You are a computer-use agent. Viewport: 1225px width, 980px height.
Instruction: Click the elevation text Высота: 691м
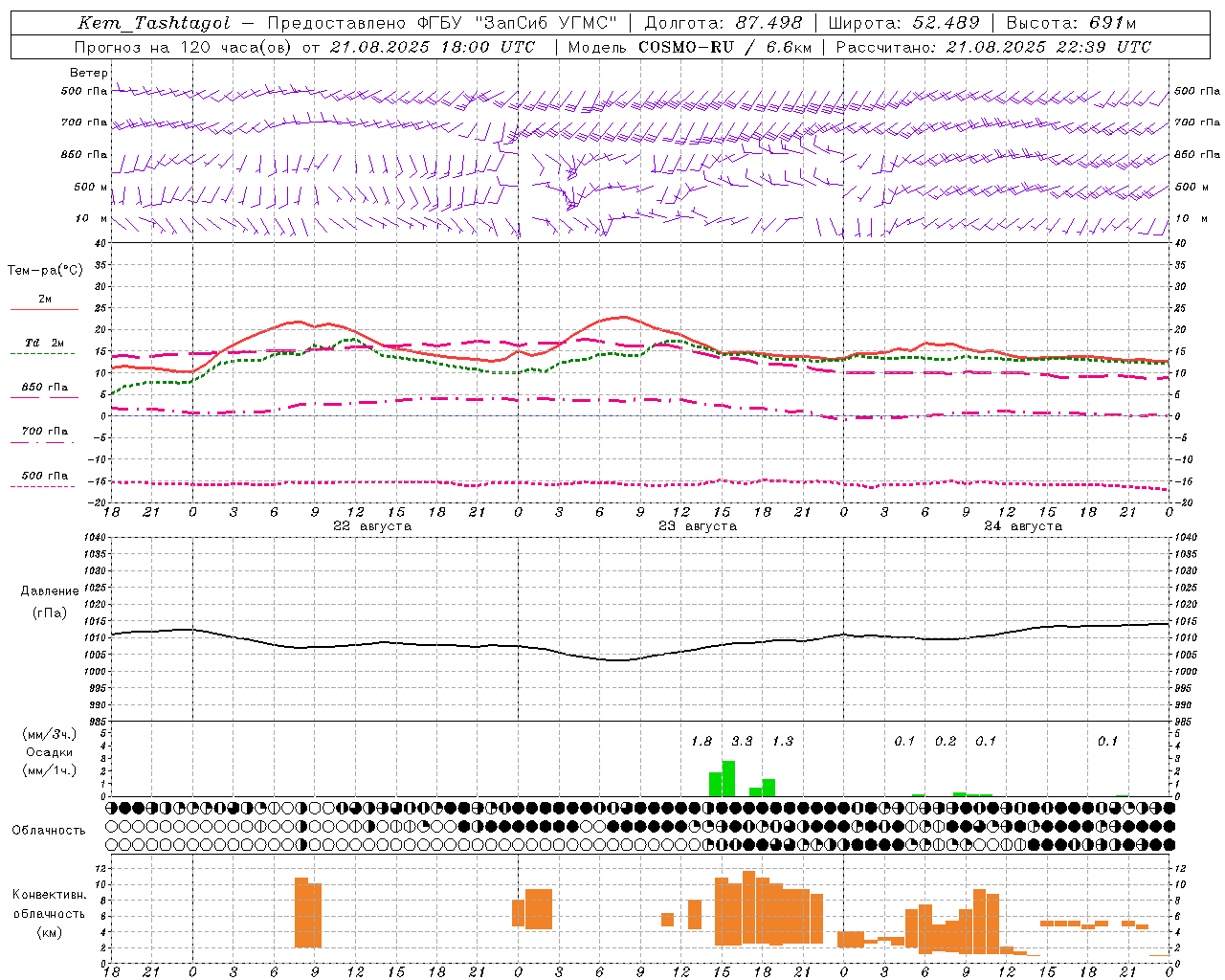1070,23
